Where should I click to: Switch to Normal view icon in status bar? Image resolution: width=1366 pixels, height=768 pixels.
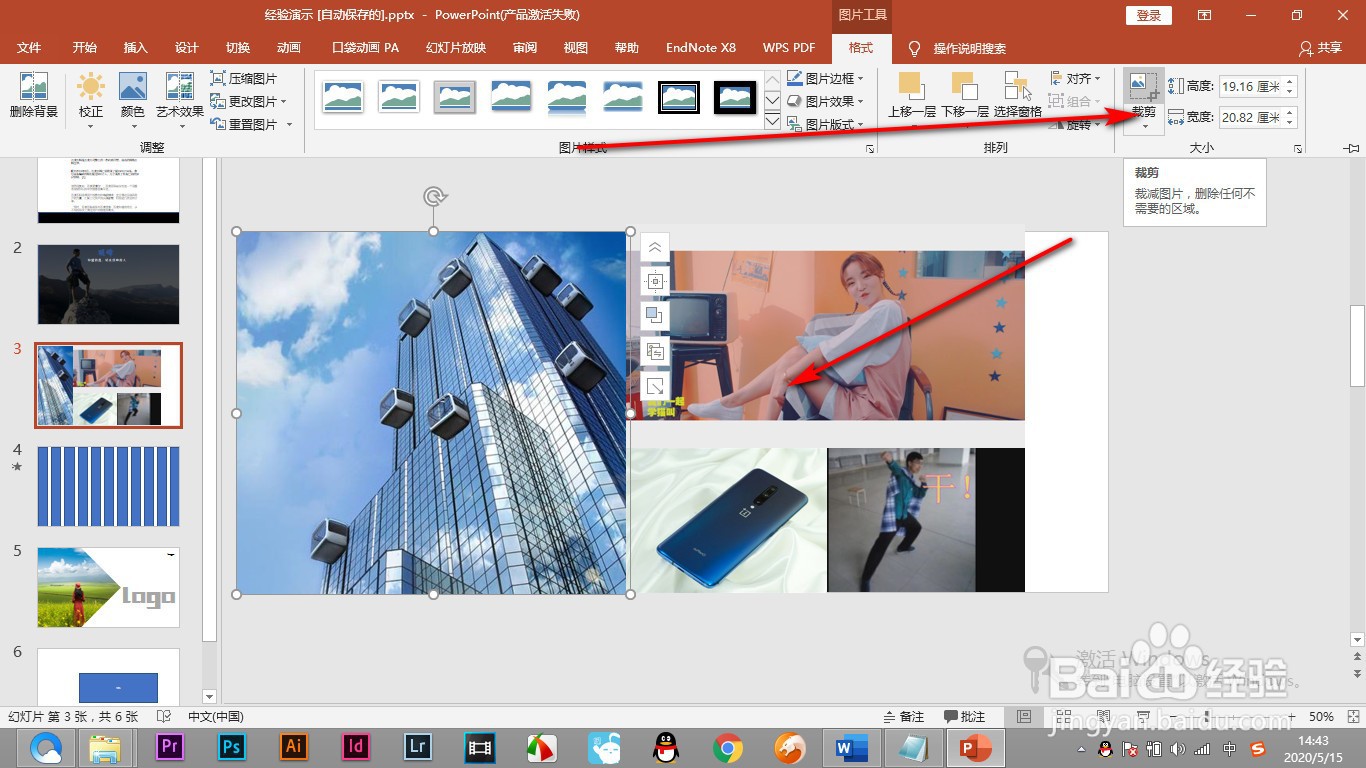pos(1024,716)
